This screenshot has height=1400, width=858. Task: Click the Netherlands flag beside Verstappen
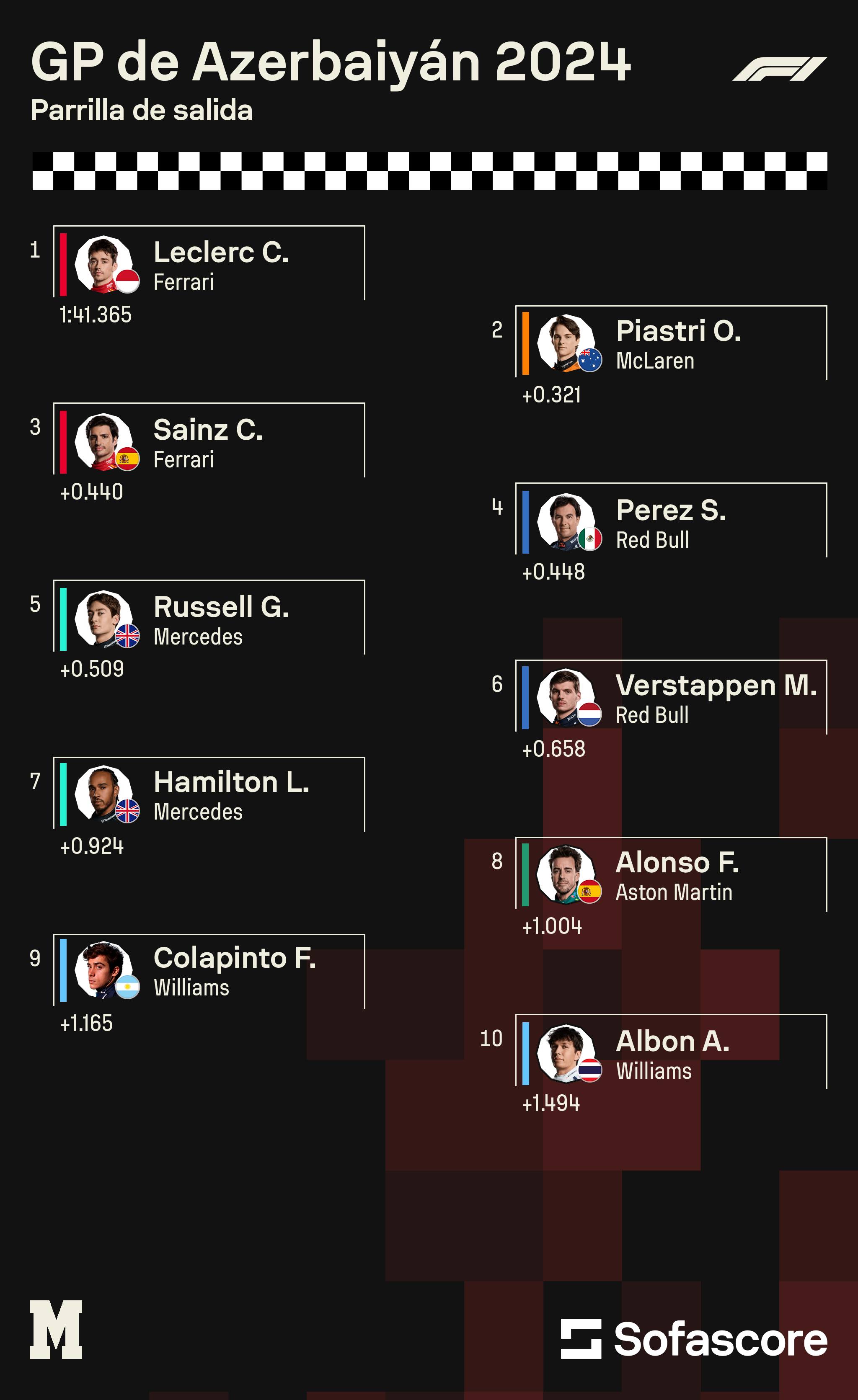tap(590, 714)
